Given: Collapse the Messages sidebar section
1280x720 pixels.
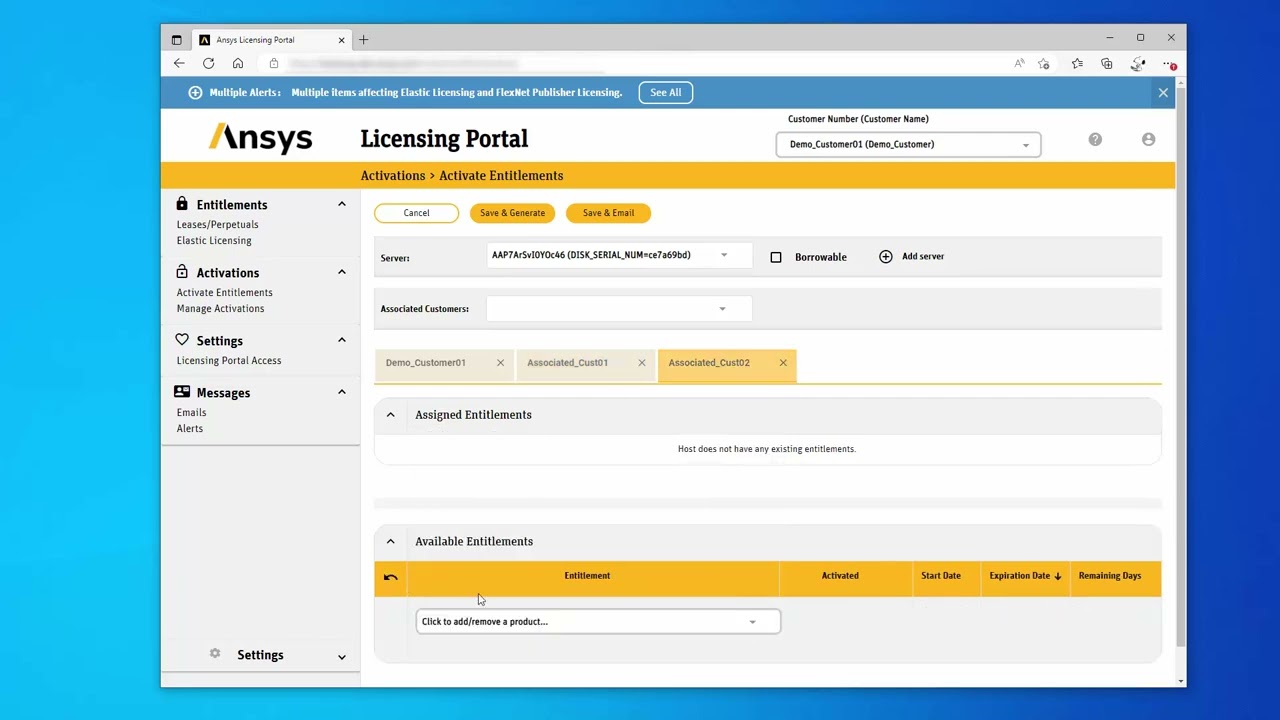Looking at the screenshot, I should (341, 392).
